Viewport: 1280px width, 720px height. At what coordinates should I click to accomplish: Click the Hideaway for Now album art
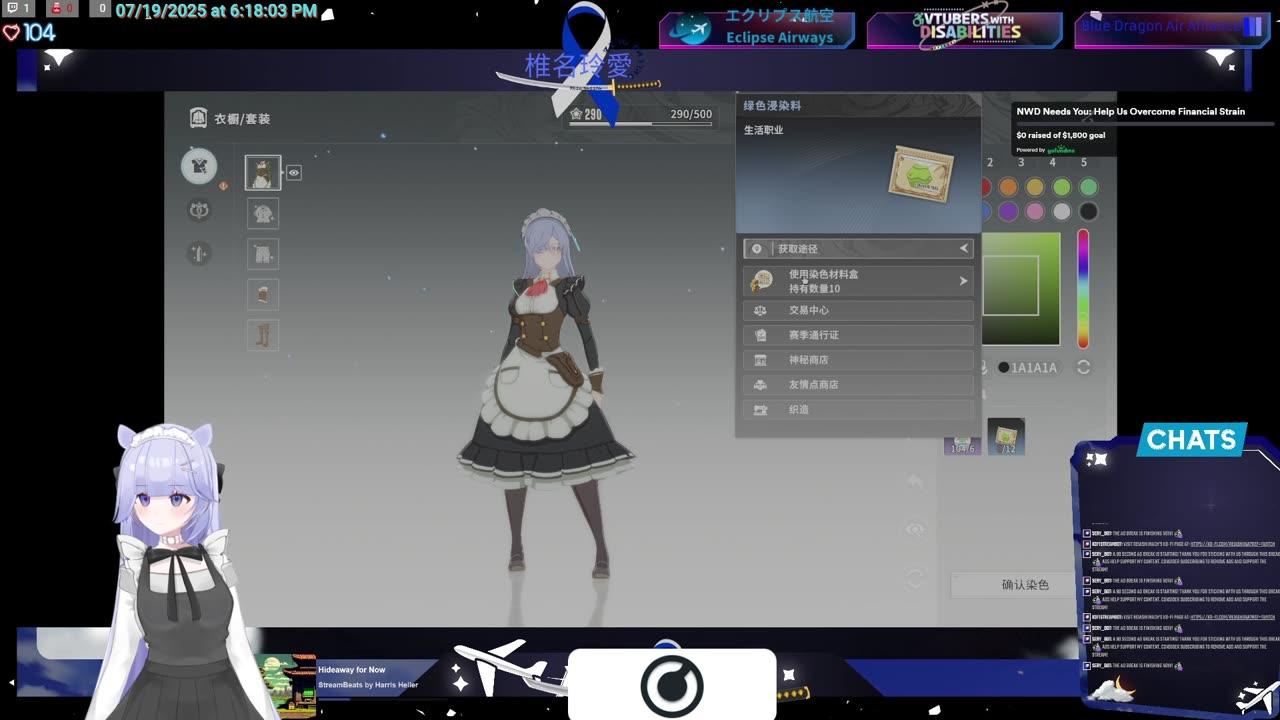pos(285,686)
